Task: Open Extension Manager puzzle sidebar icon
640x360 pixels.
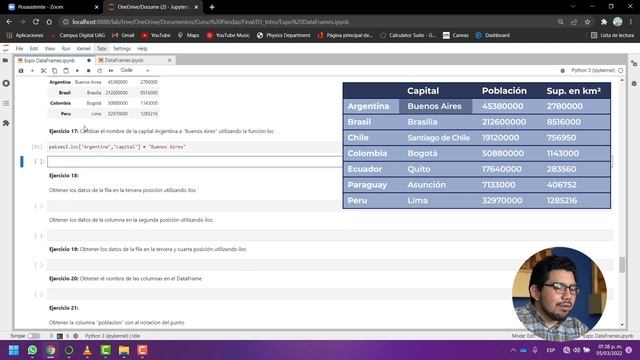Action: click(x=6, y=123)
